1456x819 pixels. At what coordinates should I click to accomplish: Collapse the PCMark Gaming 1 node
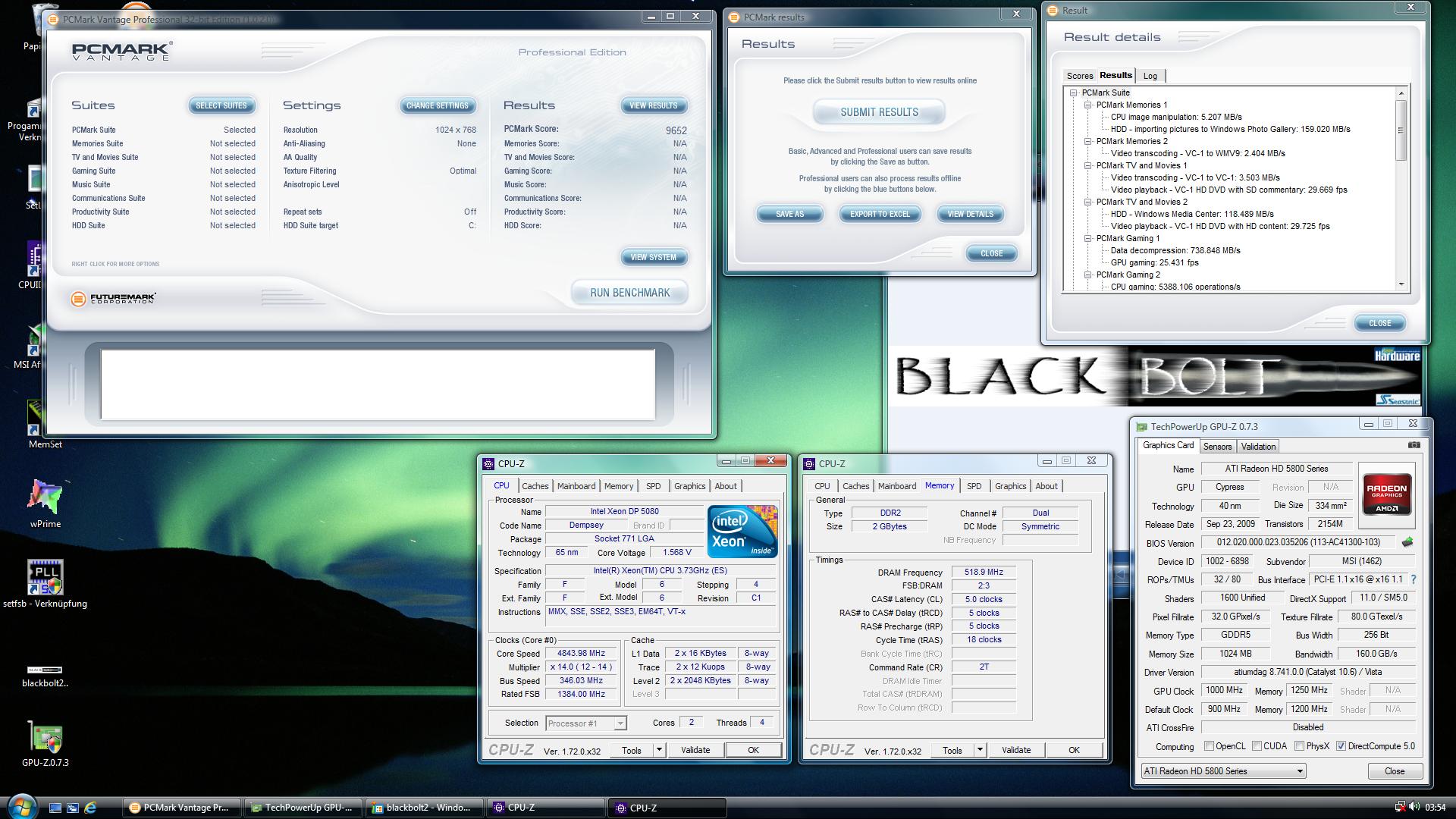(1087, 238)
